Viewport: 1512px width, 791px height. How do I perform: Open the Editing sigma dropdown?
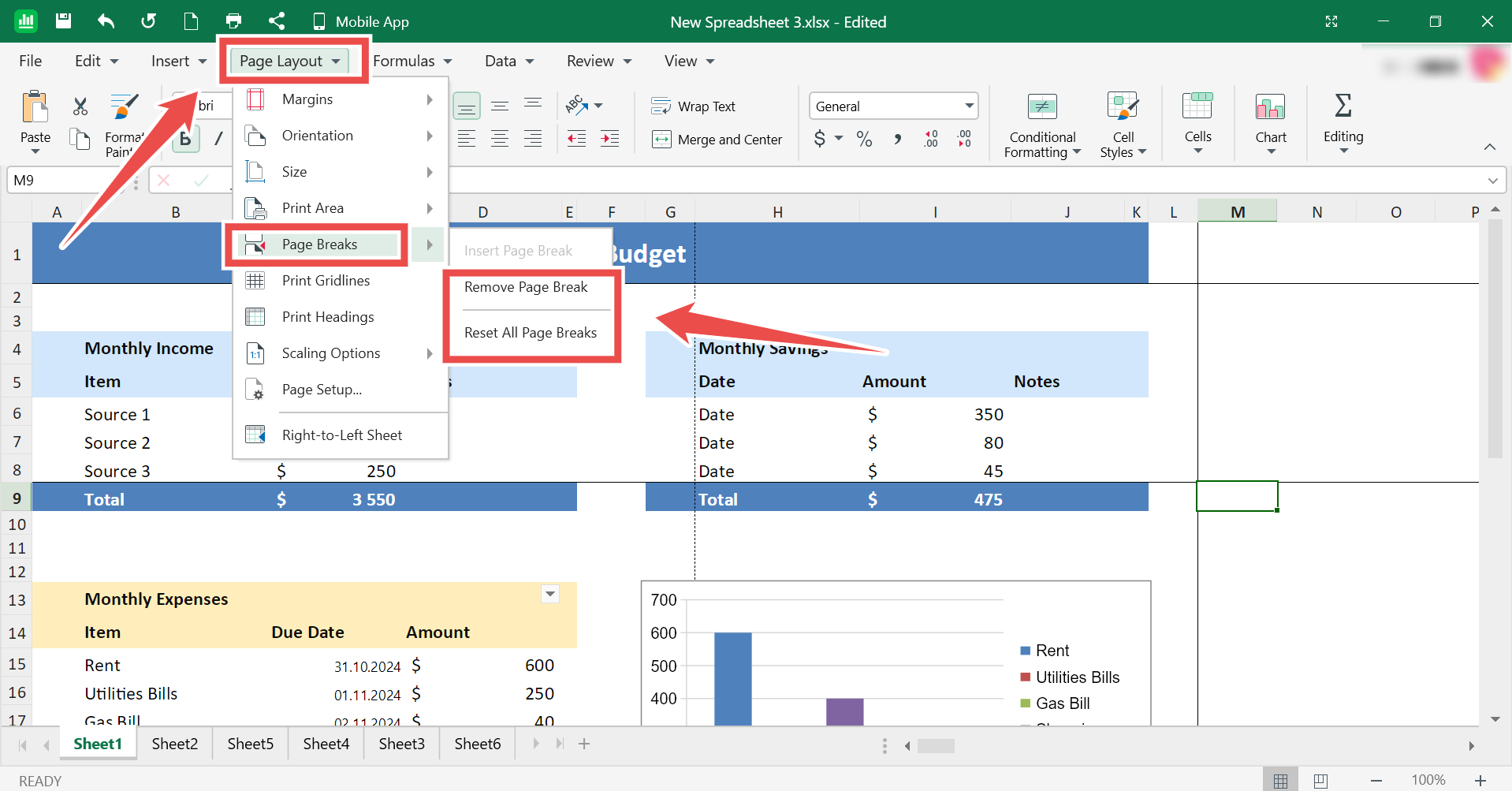coord(1343,123)
